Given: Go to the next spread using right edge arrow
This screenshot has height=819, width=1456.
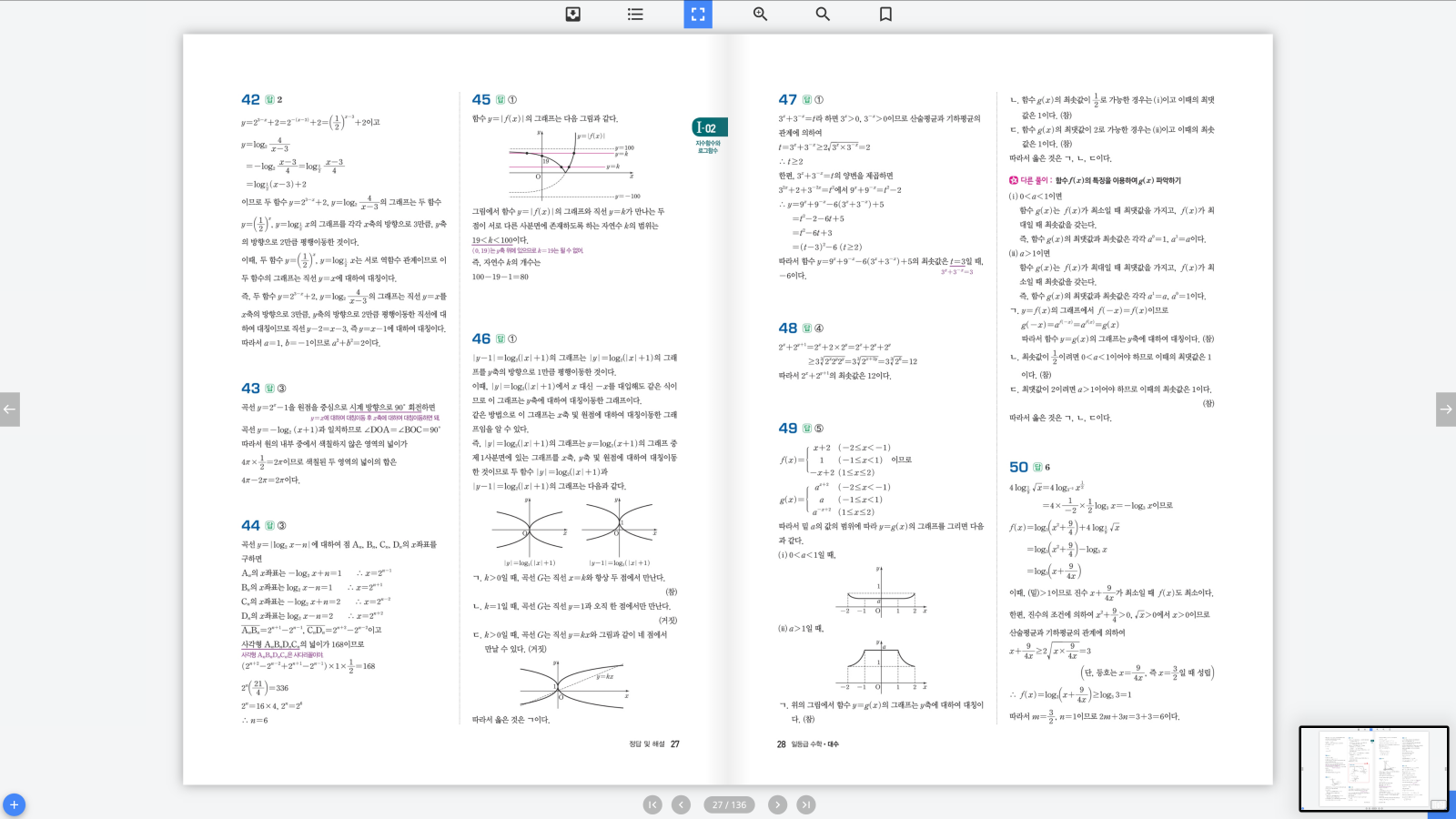Looking at the screenshot, I should pyautogui.click(x=1445, y=409).
